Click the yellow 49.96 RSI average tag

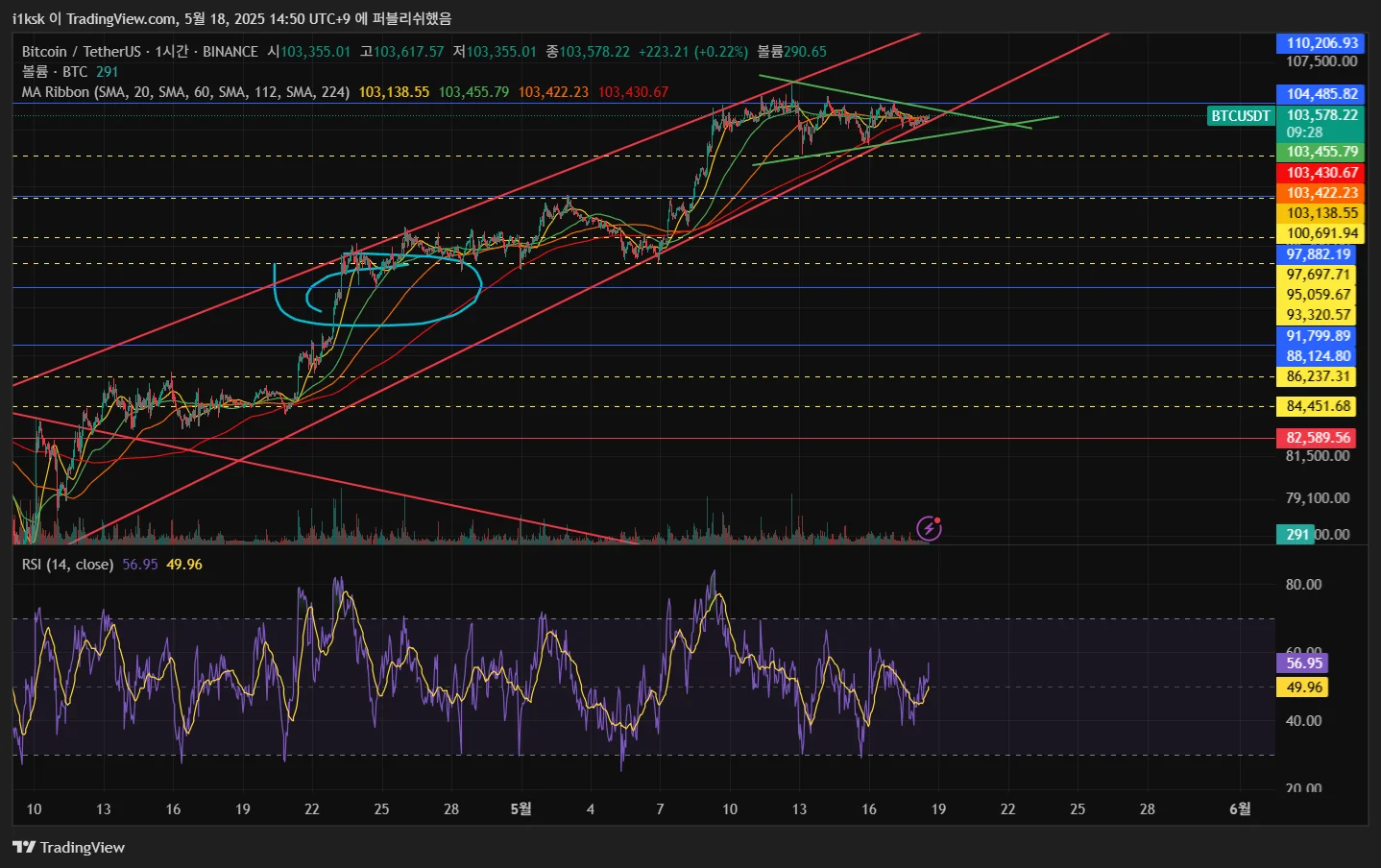pyautogui.click(x=1302, y=687)
